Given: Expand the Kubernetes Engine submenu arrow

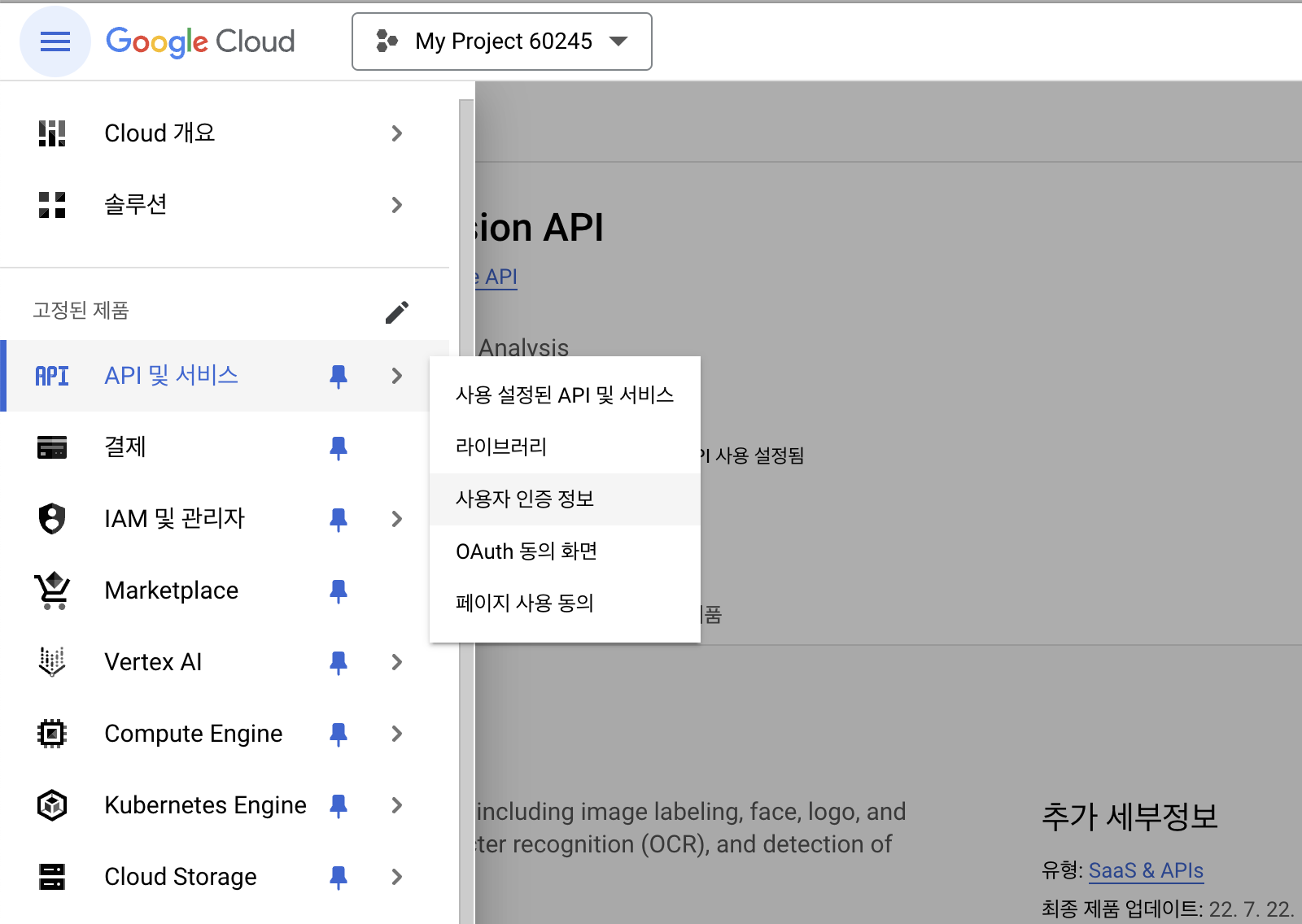Looking at the screenshot, I should (397, 805).
